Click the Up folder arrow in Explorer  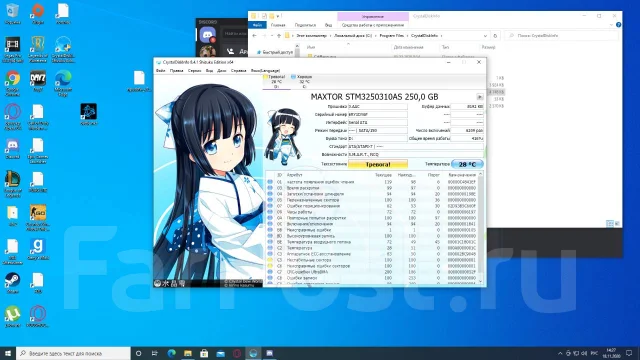(x=279, y=36)
